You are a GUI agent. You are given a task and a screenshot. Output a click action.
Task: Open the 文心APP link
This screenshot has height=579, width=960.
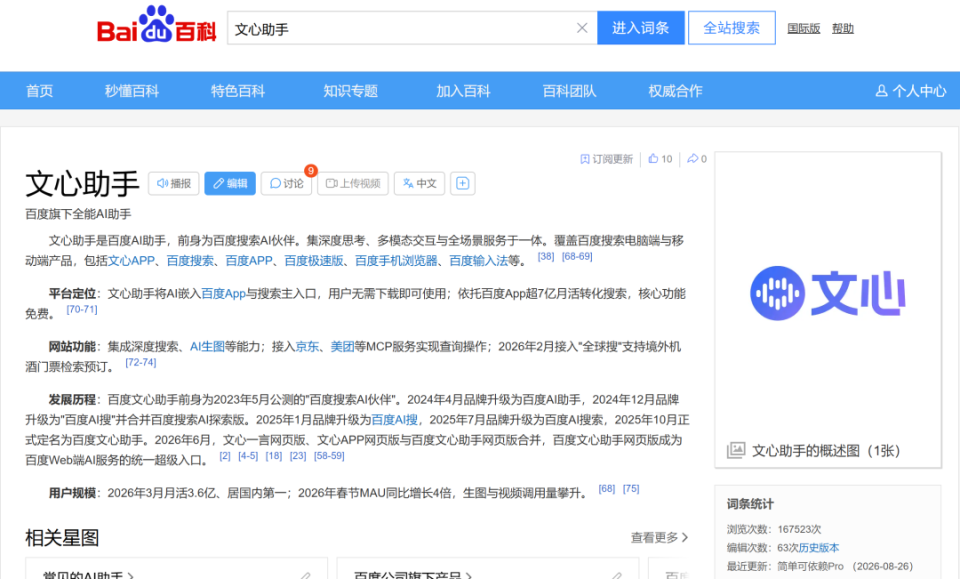pyautogui.click(x=132, y=261)
